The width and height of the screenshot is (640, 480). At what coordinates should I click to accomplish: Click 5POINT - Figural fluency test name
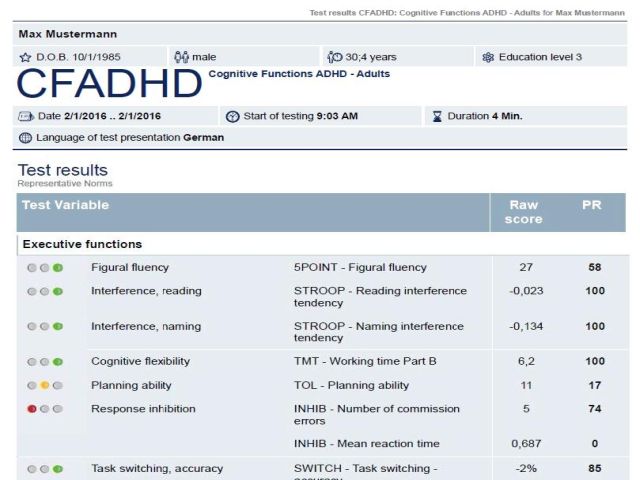pyautogui.click(x=360, y=267)
